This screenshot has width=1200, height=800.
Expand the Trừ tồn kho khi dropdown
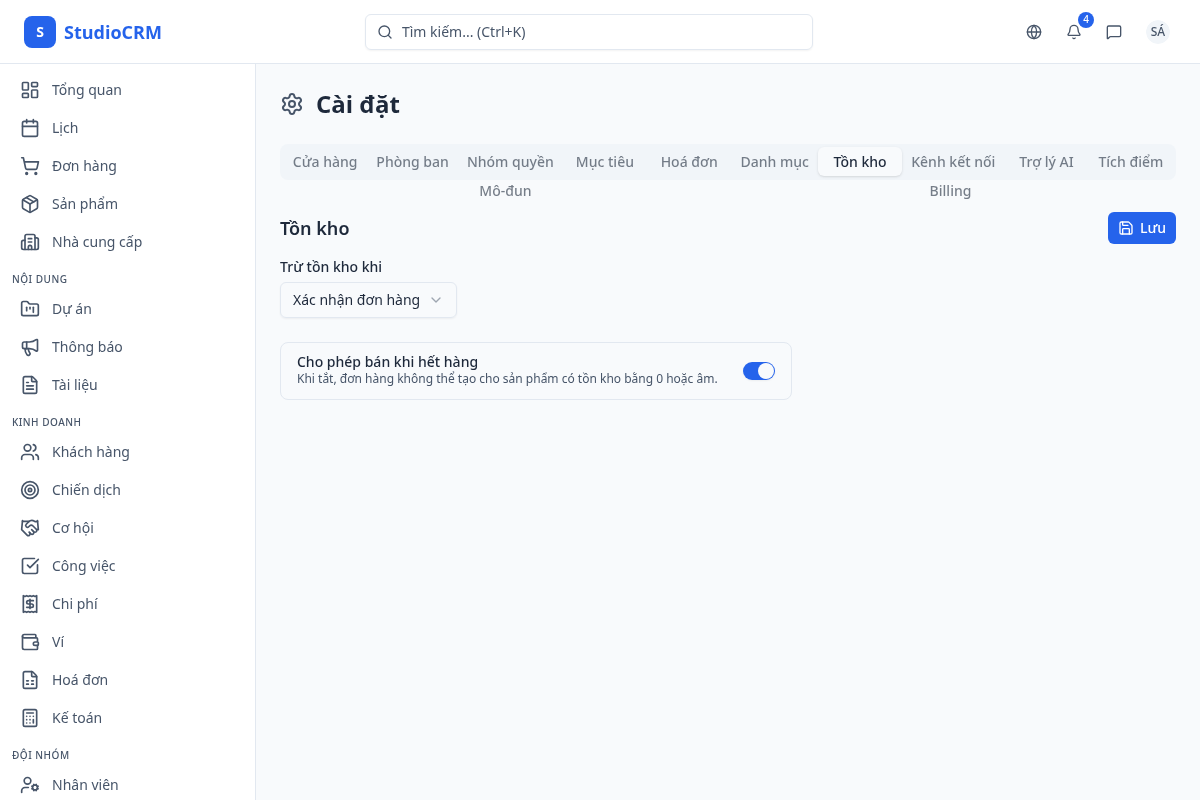tap(368, 300)
